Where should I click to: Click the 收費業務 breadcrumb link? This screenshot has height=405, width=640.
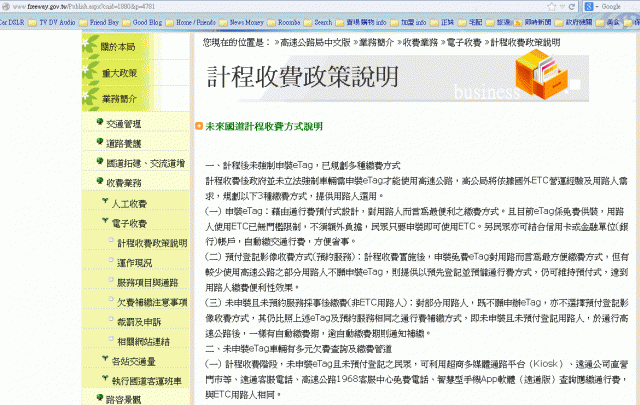pos(420,42)
